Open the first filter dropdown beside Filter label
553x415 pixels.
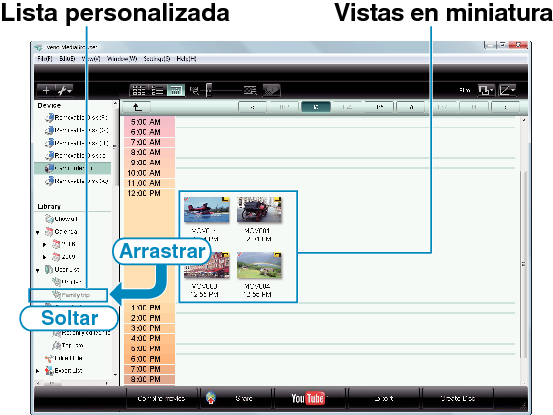pyautogui.click(x=486, y=90)
